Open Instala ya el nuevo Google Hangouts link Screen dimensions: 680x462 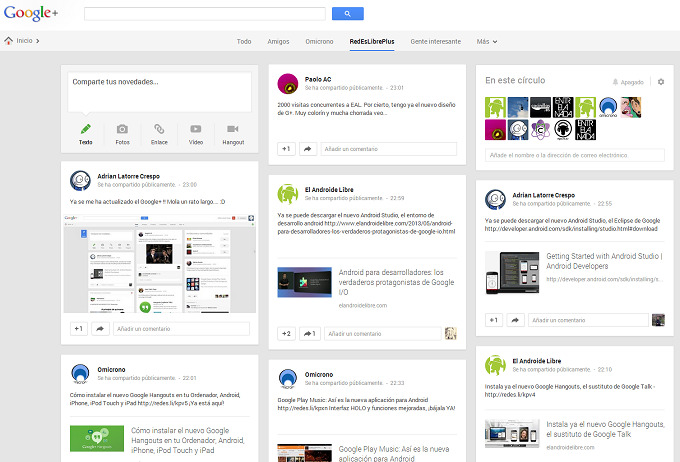point(605,429)
